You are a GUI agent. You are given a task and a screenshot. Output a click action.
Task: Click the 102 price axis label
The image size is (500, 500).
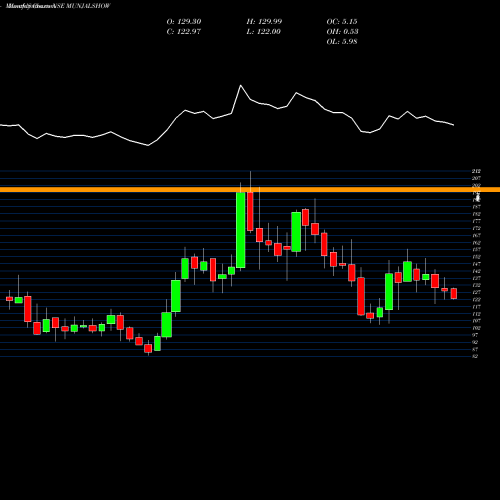(x=476, y=328)
